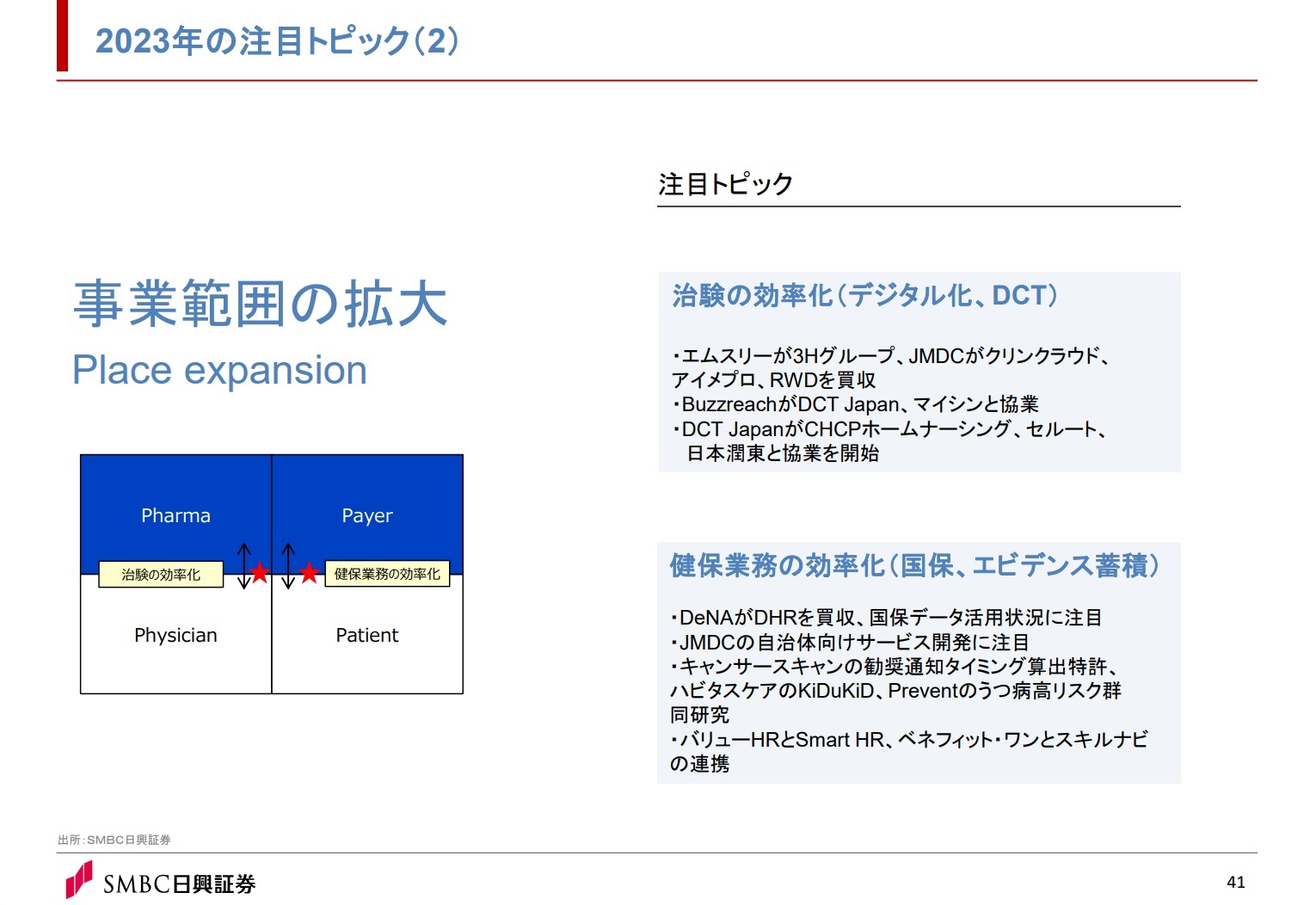Click bullet DCT JapanがCHCPホームナーシング
1316x905 pixels.
coord(889,428)
